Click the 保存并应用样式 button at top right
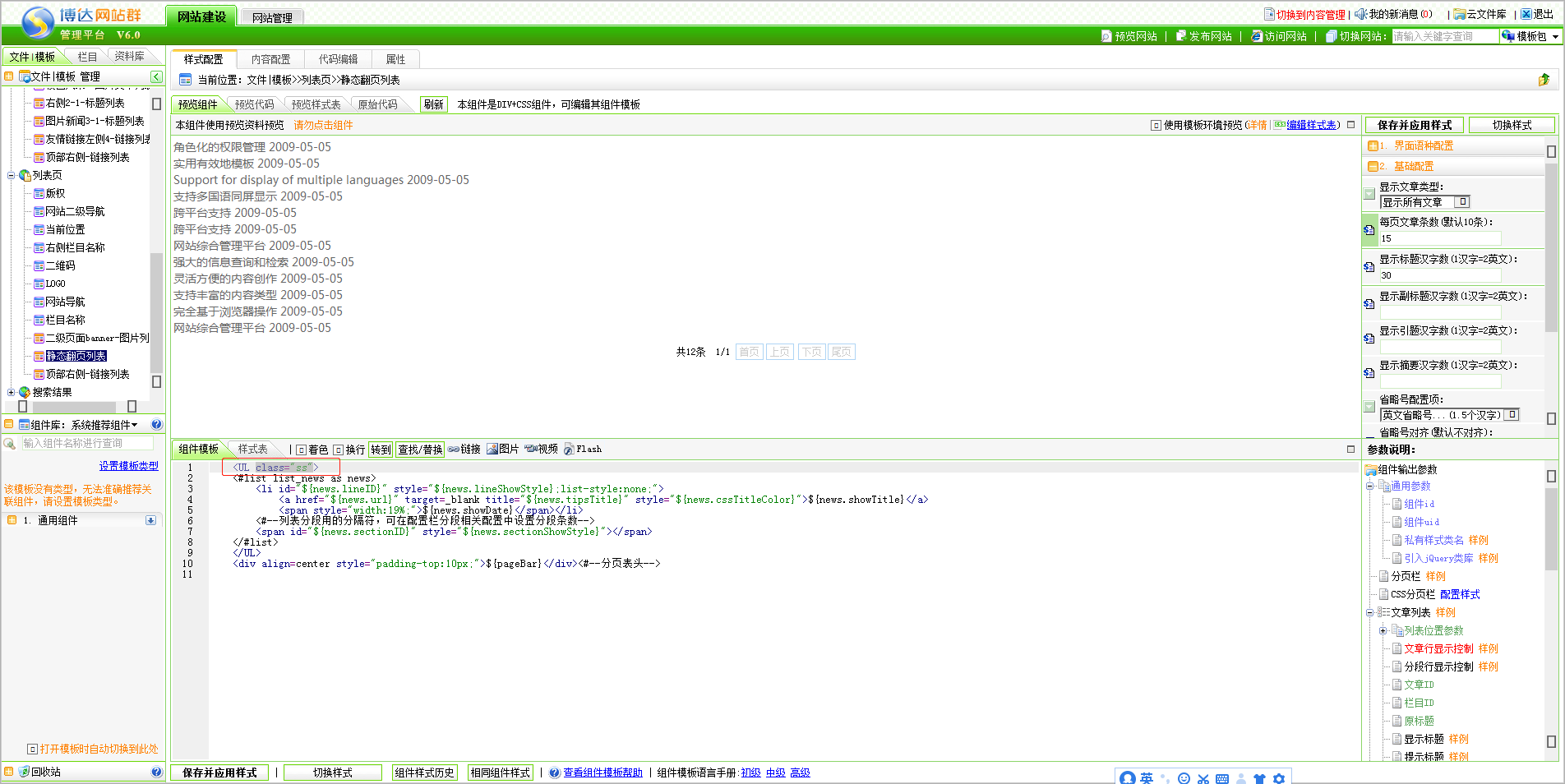Viewport: 1565px width, 784px height. (x=1414, y=125)
